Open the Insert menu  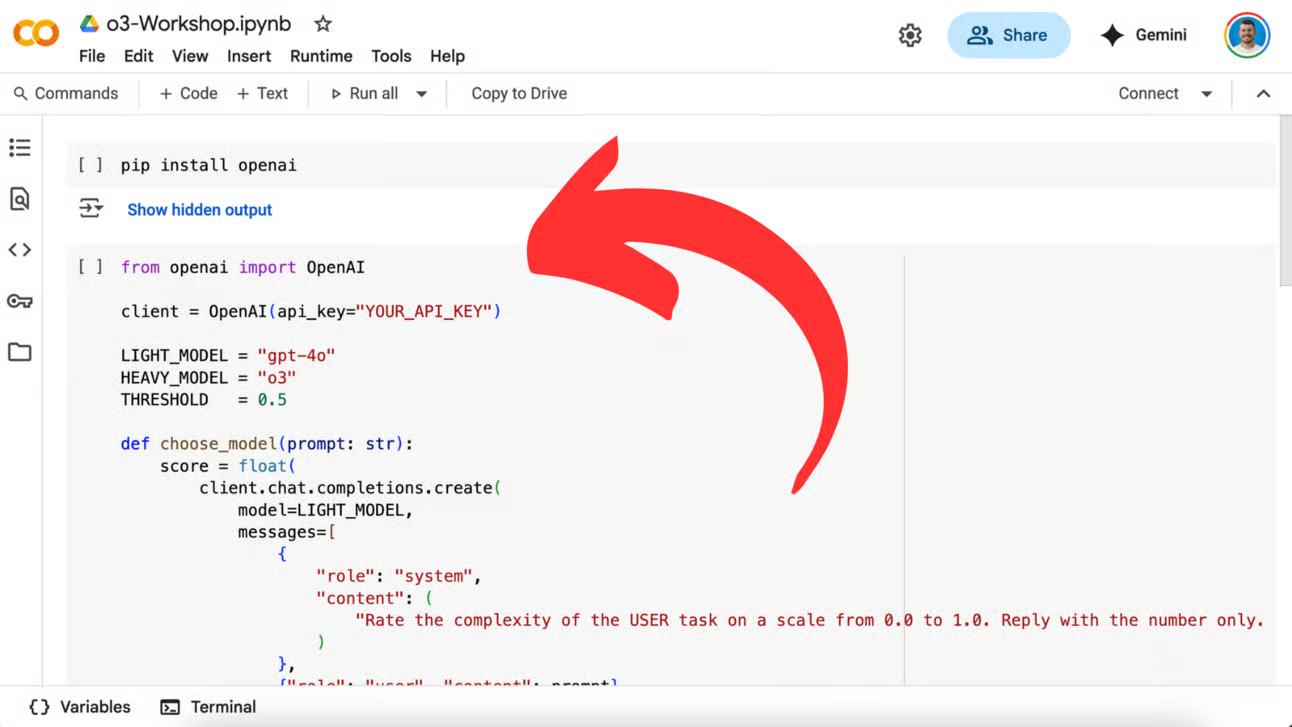point(249,56)
